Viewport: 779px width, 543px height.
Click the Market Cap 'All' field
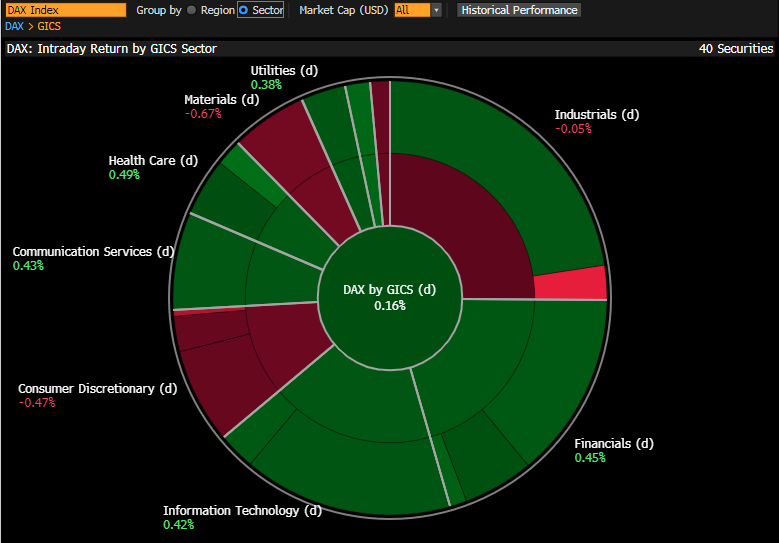(411, 10)
